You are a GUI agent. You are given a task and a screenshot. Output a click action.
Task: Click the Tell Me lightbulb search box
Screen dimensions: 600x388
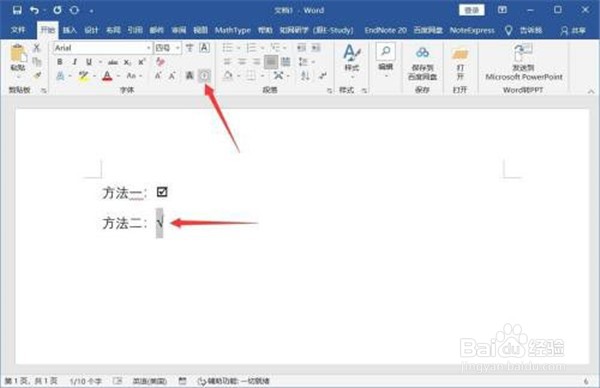point(523,31)
